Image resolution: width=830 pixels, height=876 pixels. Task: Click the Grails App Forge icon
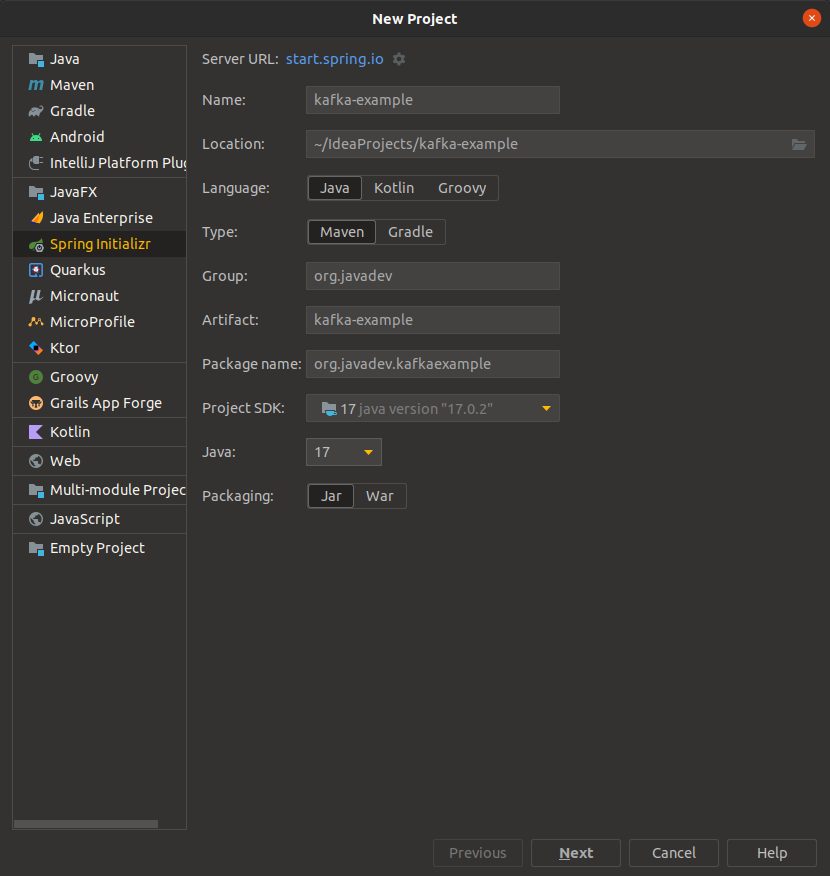tap(36, 403)
